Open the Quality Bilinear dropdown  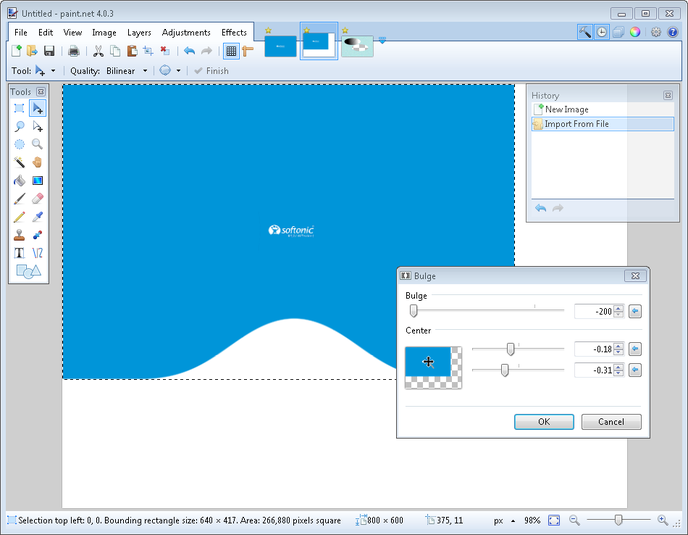click(126, 71)
